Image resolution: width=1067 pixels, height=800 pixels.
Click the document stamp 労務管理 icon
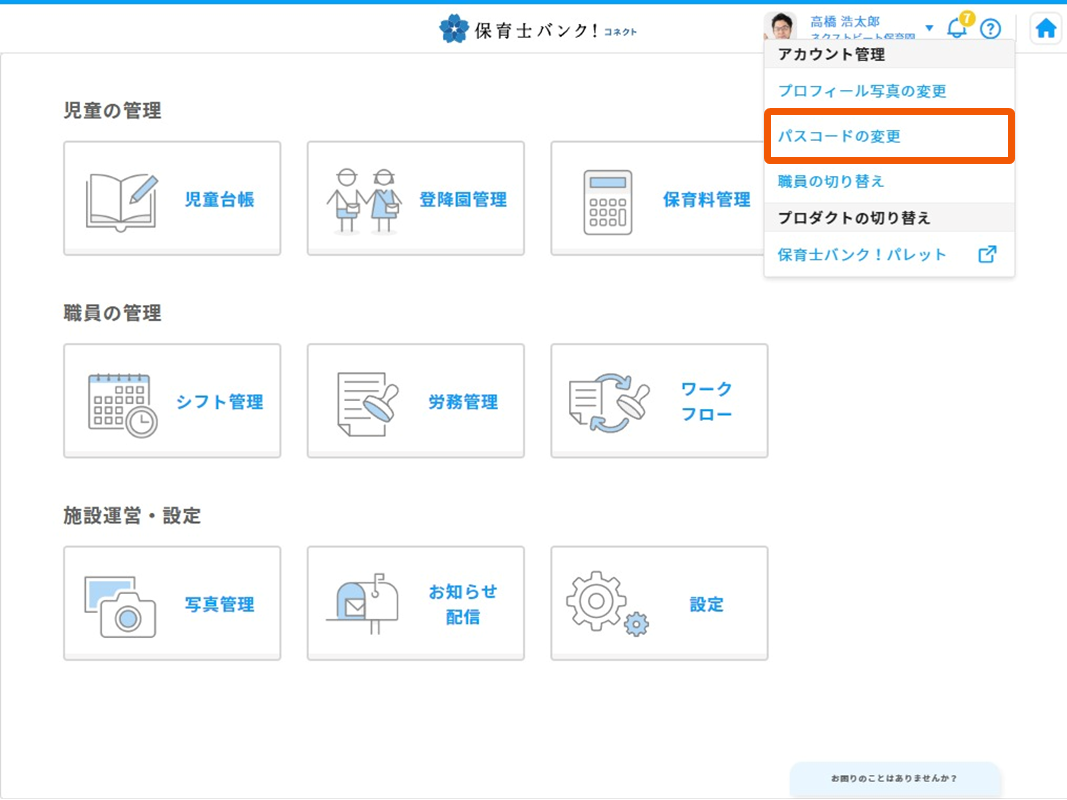(366, 403)
